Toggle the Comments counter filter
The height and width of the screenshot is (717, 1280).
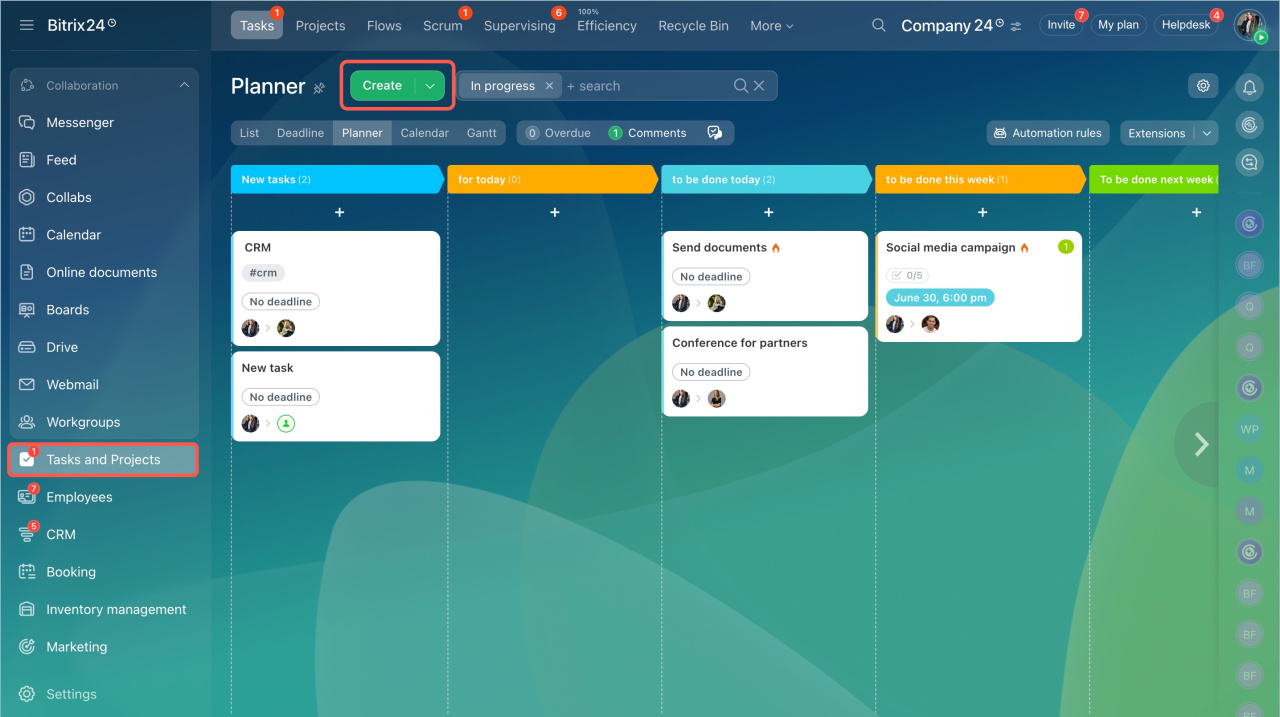click(648, 133)
